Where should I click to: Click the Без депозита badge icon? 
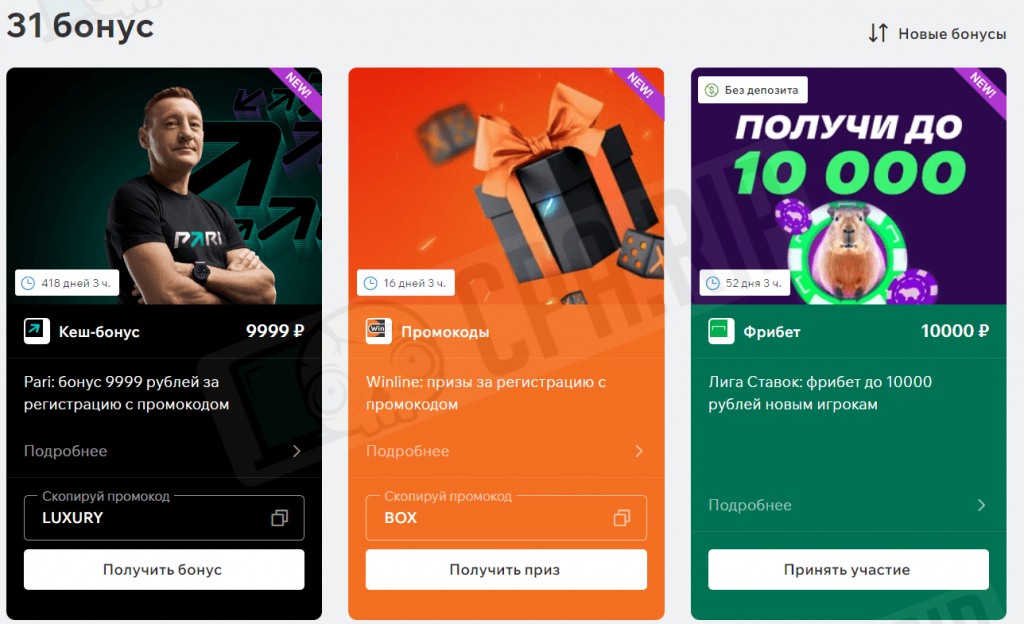click(712, 90)
